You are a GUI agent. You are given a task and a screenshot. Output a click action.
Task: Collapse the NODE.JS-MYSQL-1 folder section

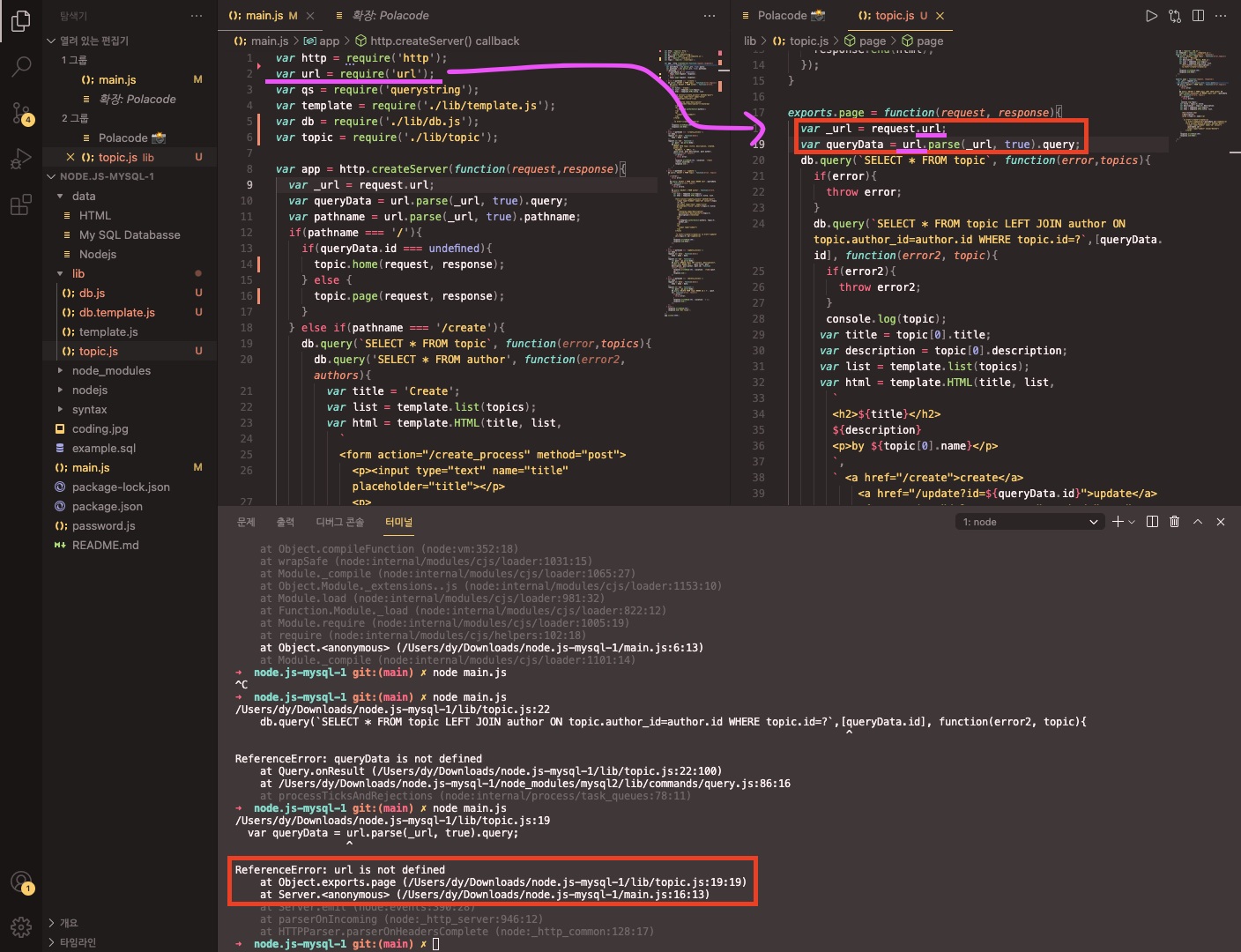pos(51,176)
